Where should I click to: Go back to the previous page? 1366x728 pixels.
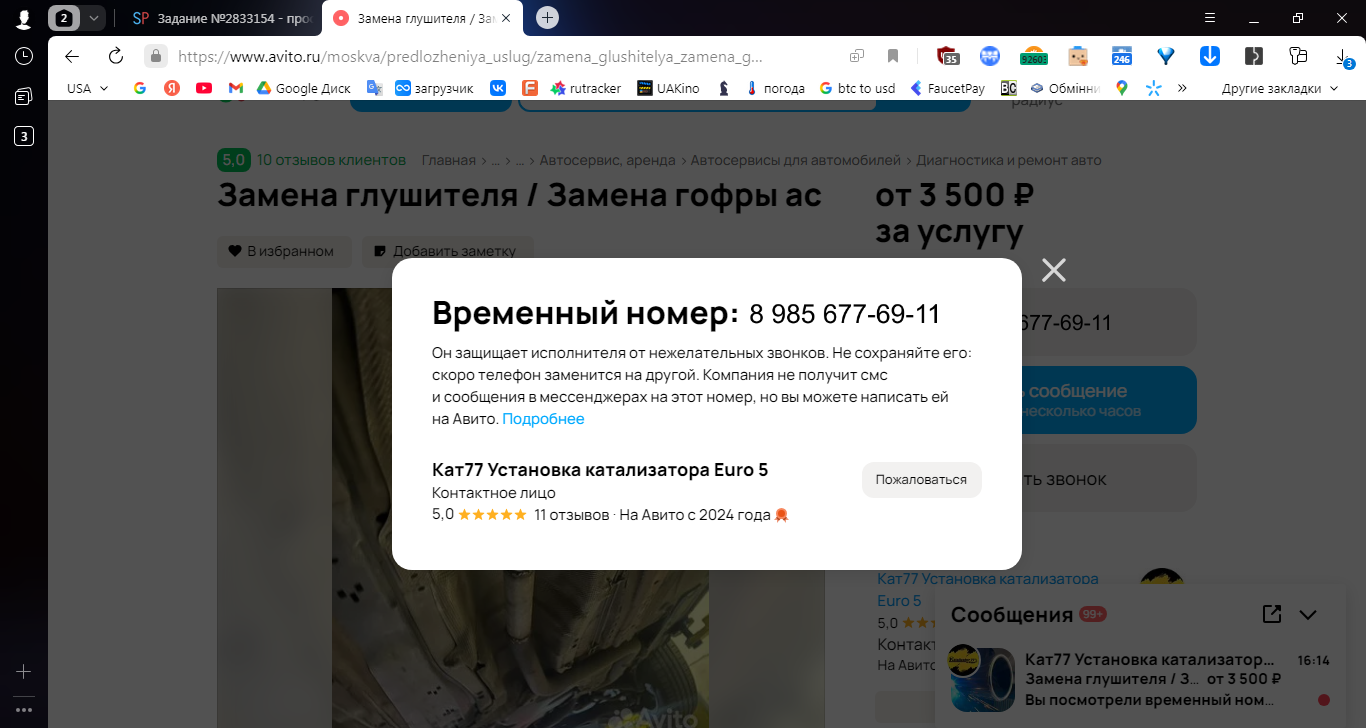[x=72, y=56]
